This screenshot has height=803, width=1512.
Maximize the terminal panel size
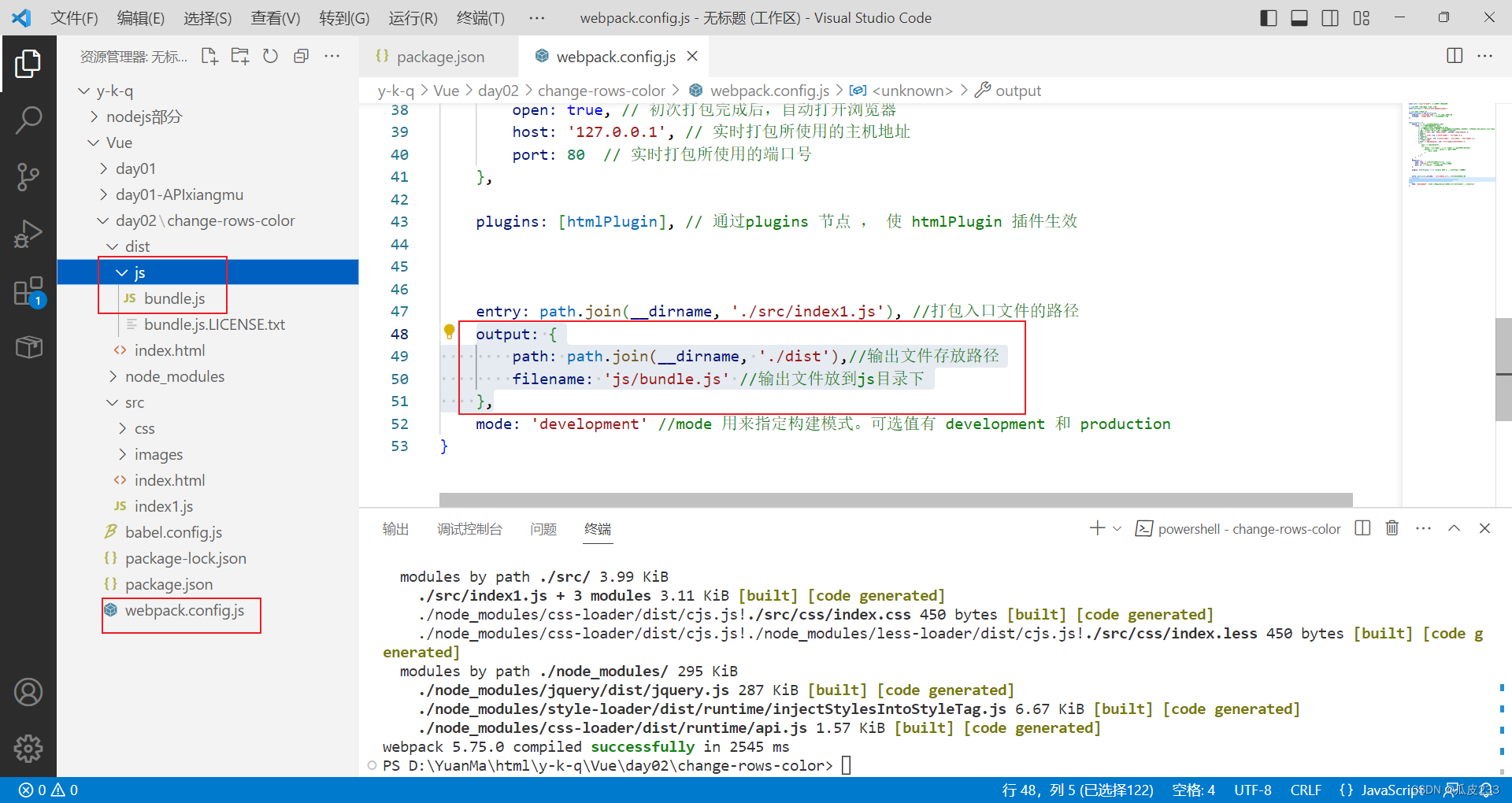point(1454,528)
